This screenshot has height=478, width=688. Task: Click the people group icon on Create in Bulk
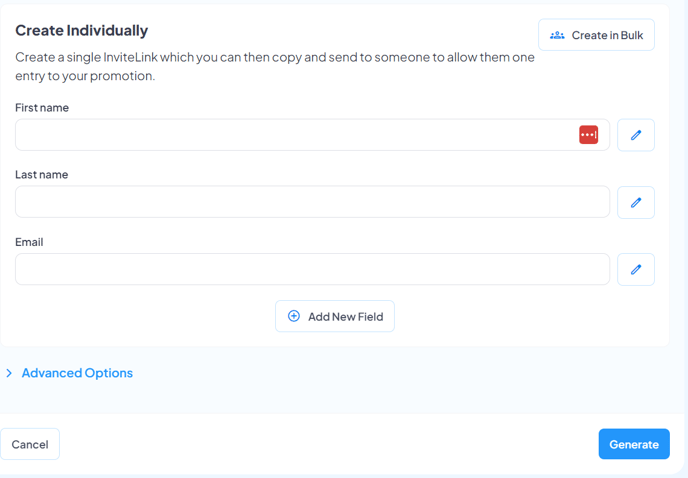(x=557, y=35)
